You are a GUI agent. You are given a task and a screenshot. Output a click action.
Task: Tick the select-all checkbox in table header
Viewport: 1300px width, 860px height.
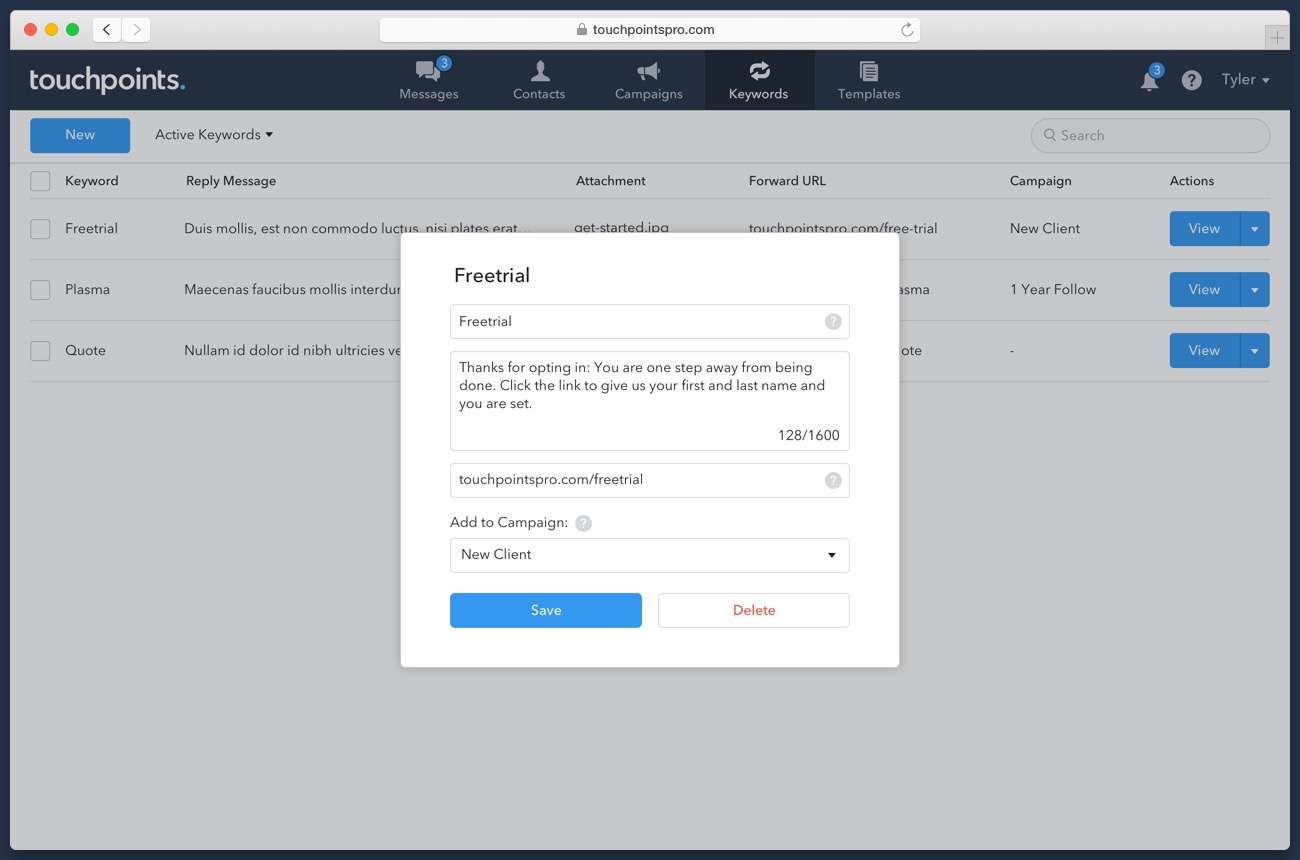pos(40,181)
